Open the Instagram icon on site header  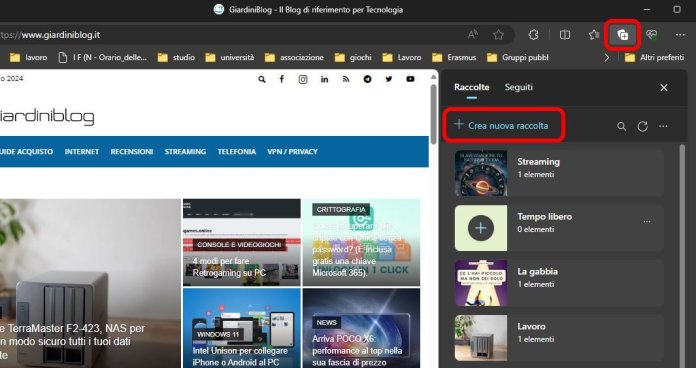(303, 79)
